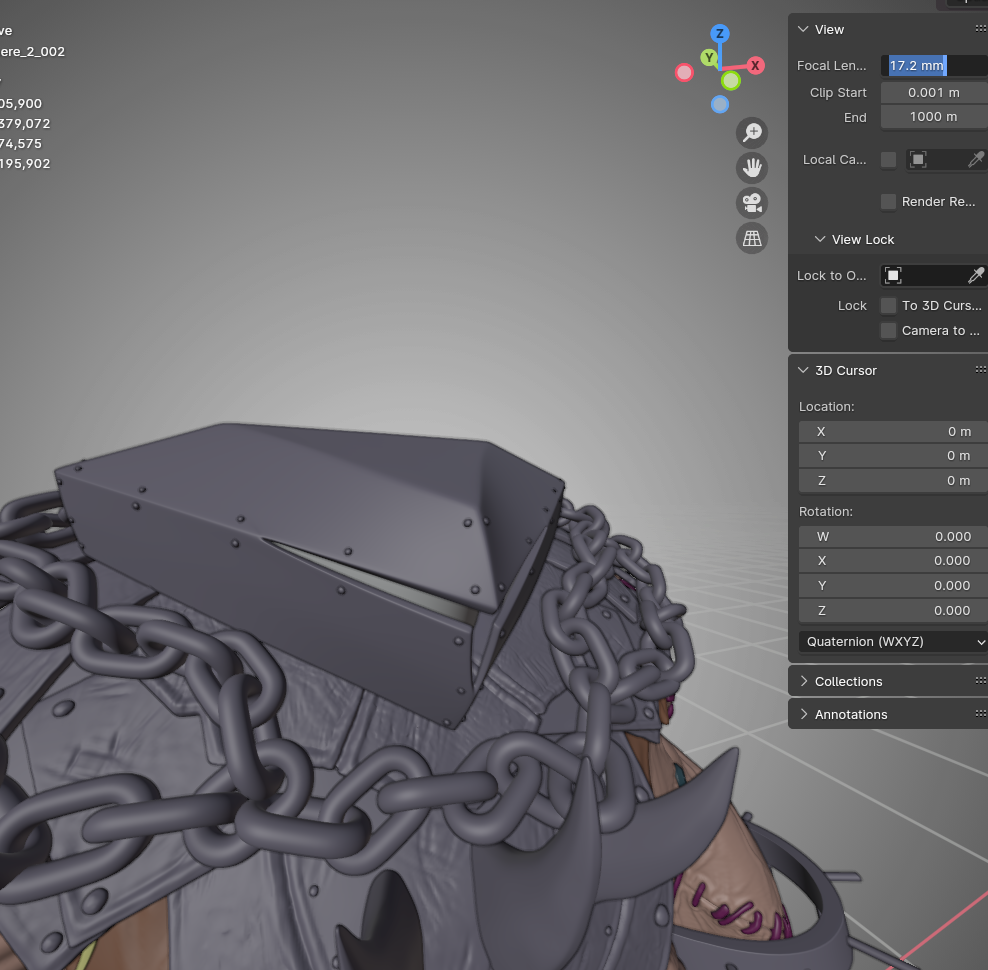Screen dimensions: 988x970
Task: Collapse the View Lock subpanel
Action: [820, 239]
